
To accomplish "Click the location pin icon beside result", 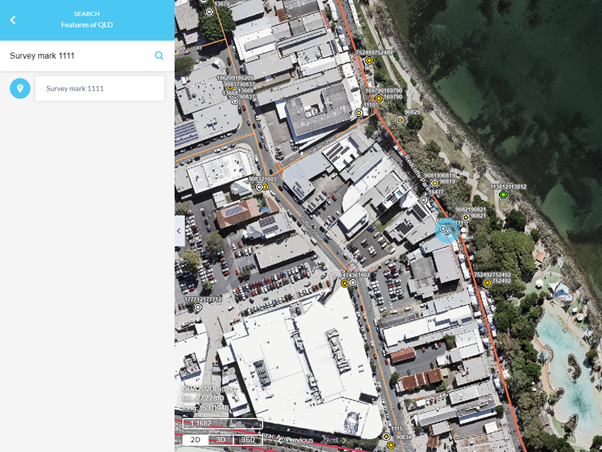I will 19,89.
